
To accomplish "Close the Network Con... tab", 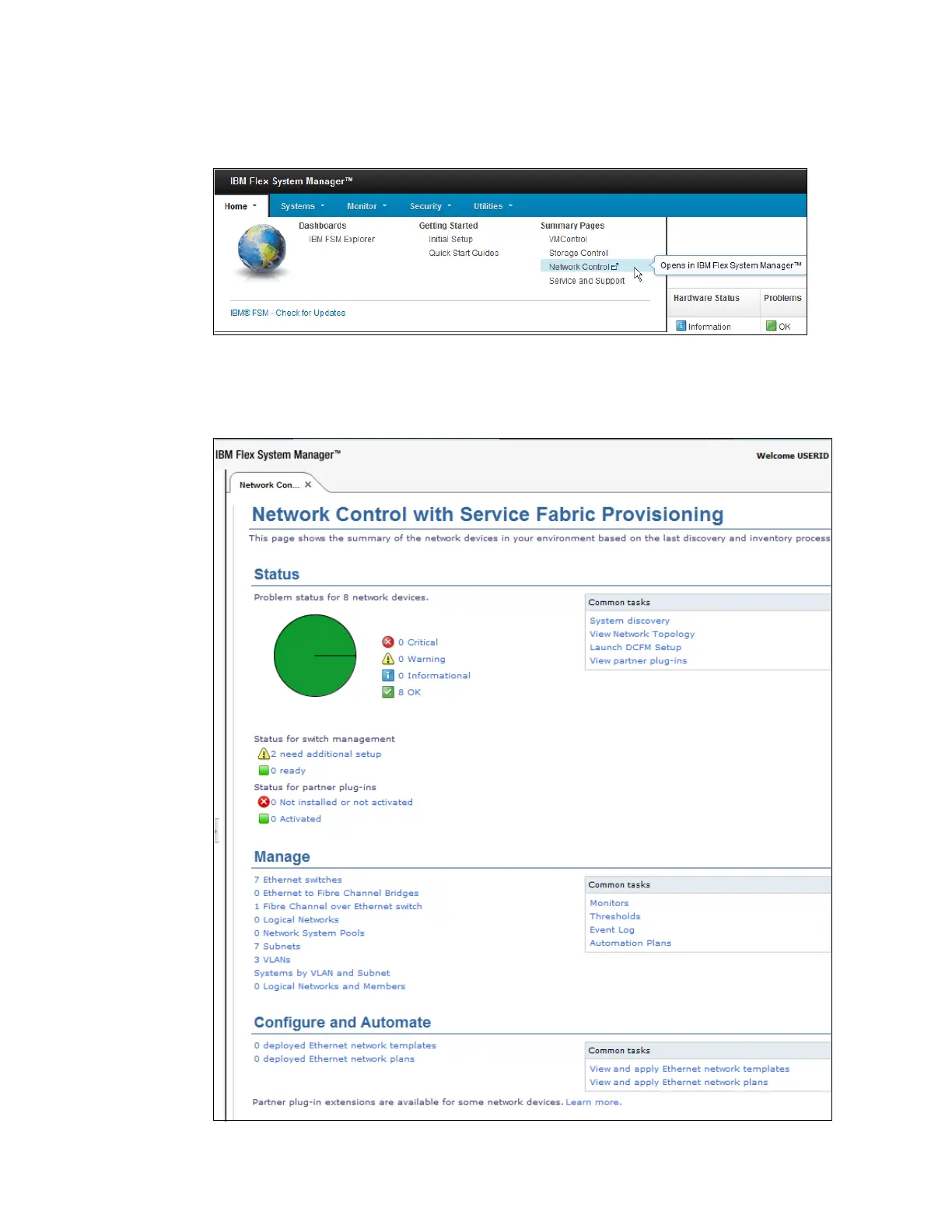I will coord(308,485).
